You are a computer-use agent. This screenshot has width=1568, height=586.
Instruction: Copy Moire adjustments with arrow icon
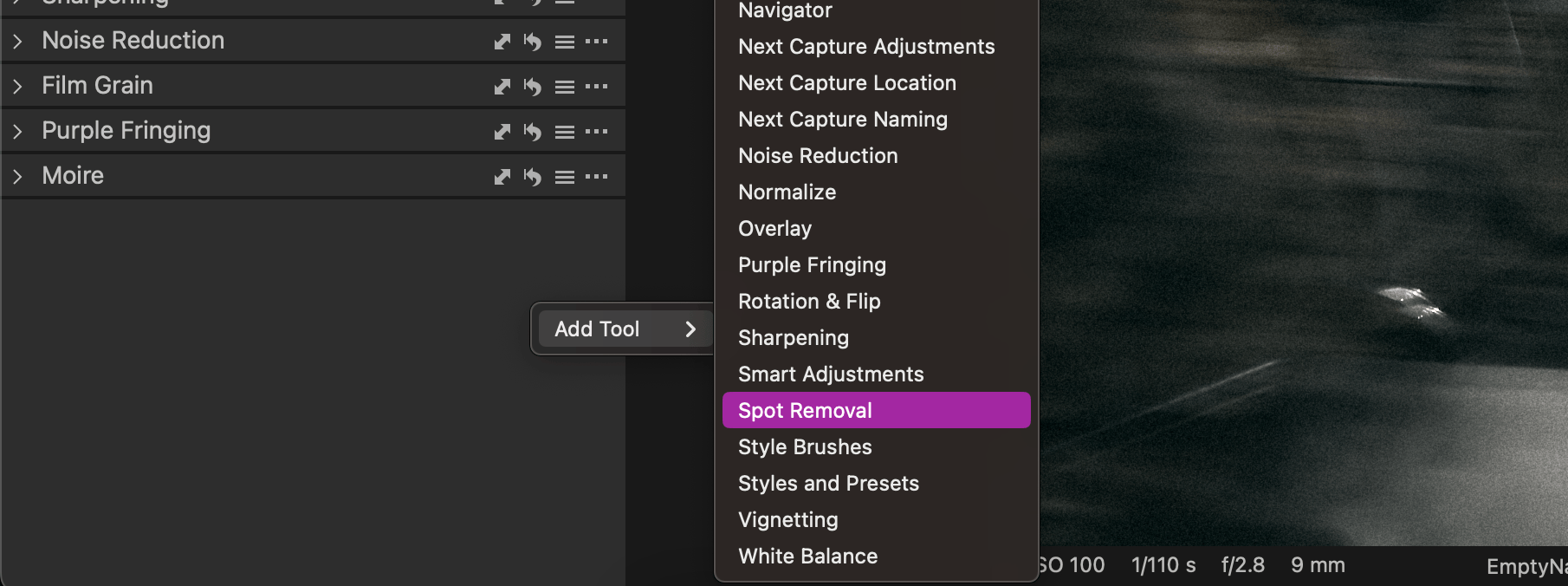pos(502,177)
